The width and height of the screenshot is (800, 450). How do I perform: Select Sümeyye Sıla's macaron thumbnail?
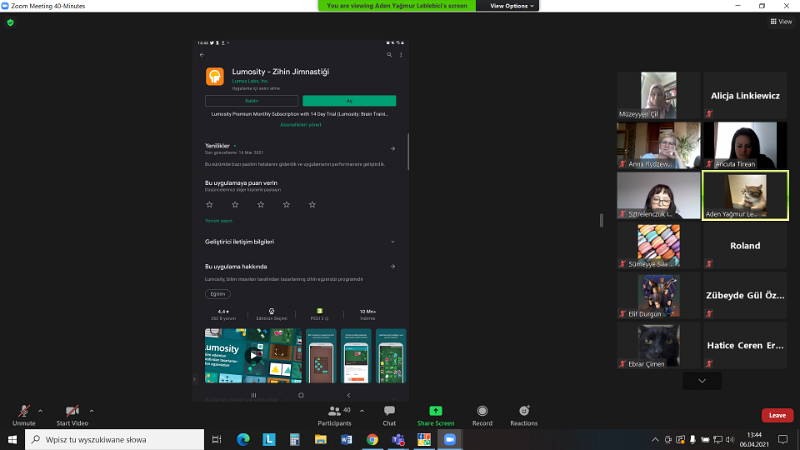pos(658,245)
